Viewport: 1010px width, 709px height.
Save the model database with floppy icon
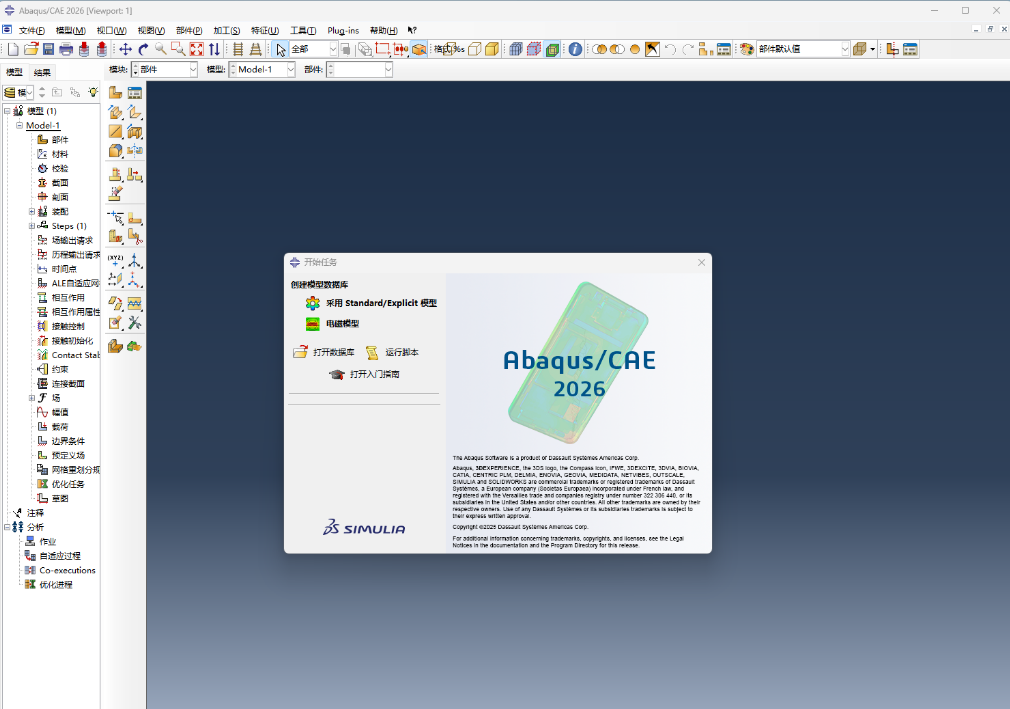pos(48,49)
